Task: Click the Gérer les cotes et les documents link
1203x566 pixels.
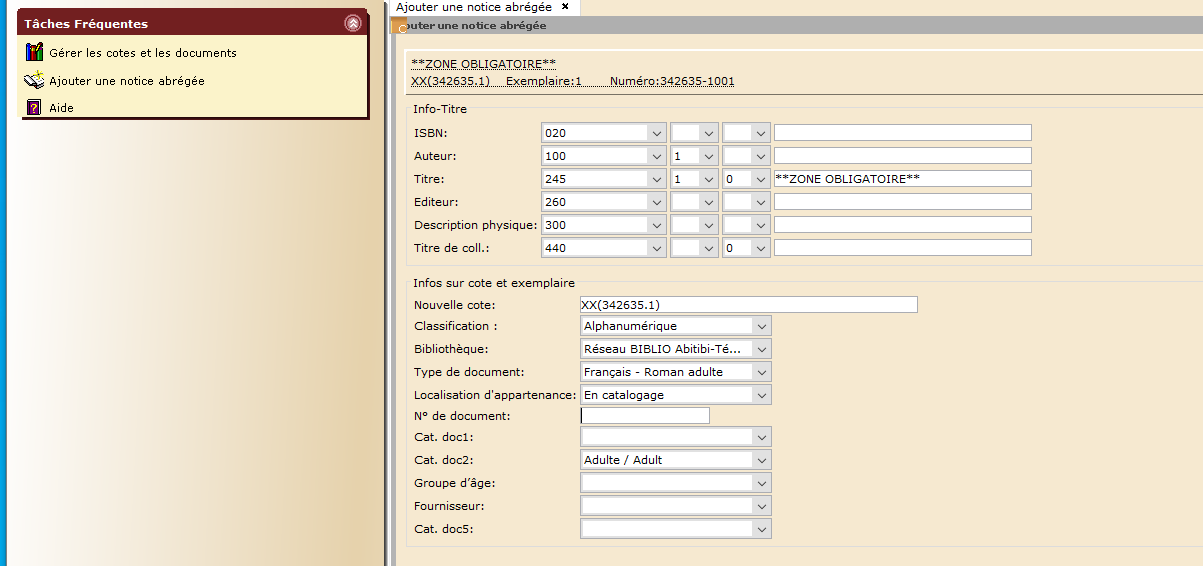Action: pyautogui.click(x=143, y=53)
